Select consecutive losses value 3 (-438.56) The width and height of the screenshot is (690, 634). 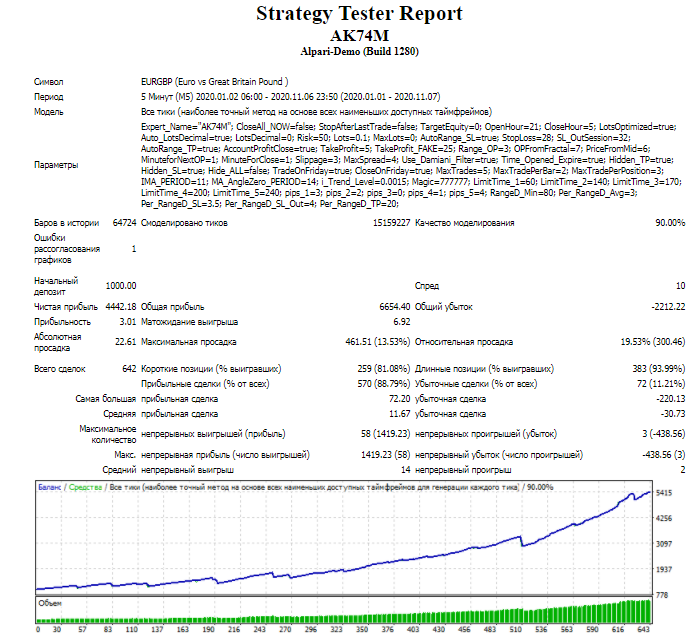coord(664,434)
